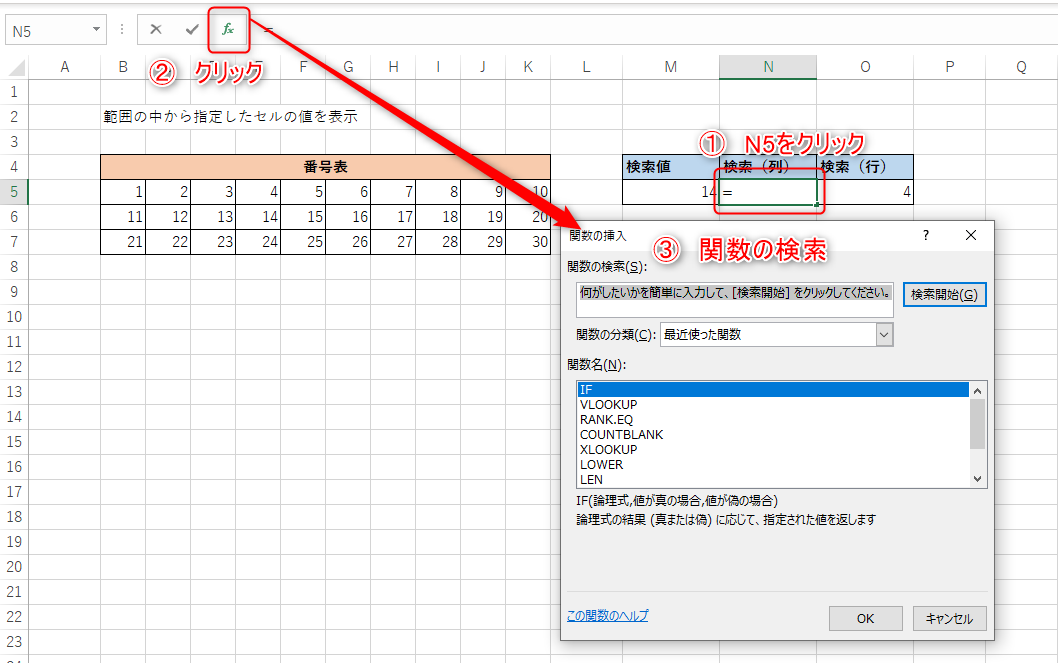Click the Insert Function fx icon
The image size is (1058, 663).
(x=228, y=29)
